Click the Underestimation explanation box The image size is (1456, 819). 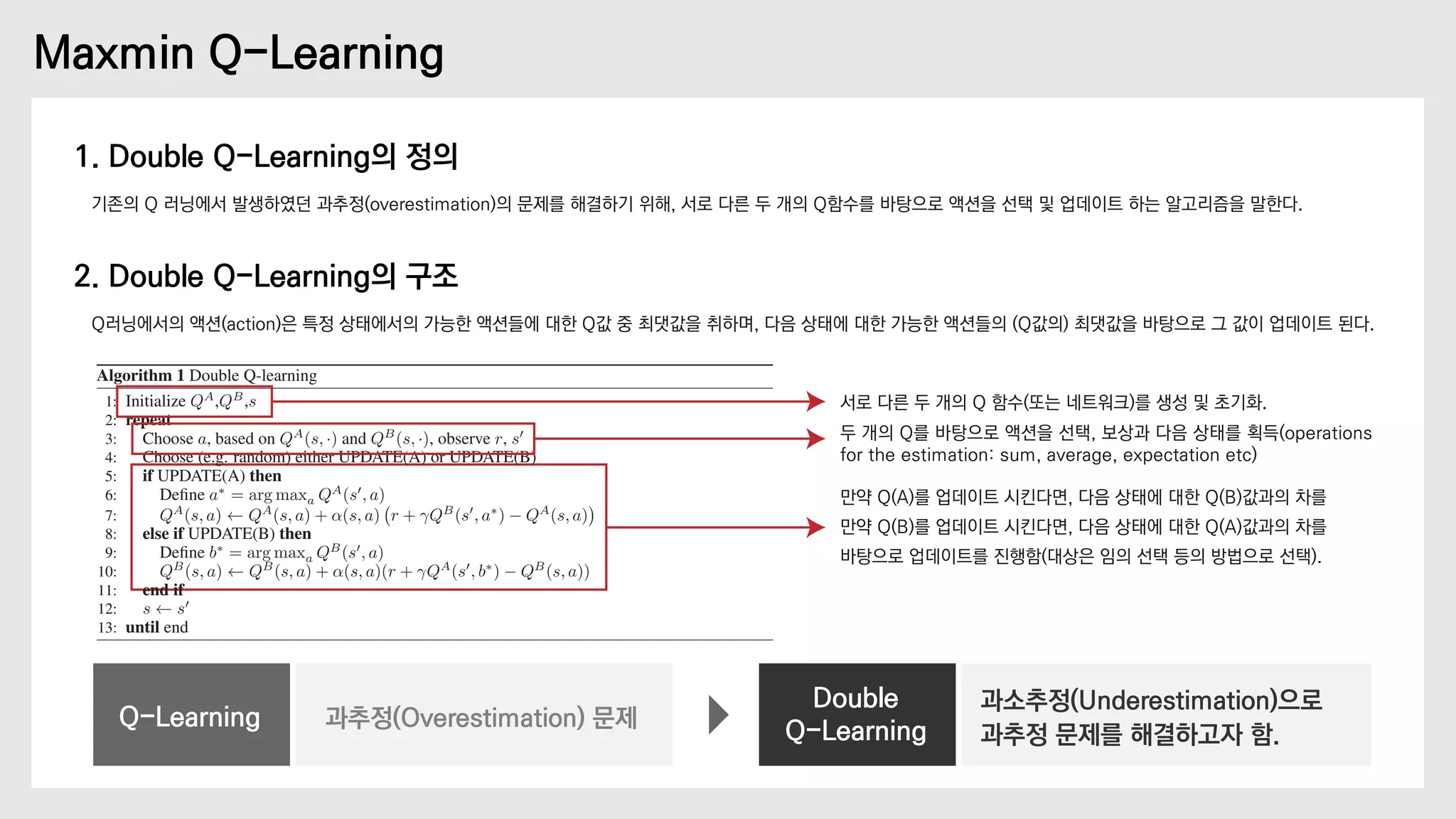click(1166, 714)
